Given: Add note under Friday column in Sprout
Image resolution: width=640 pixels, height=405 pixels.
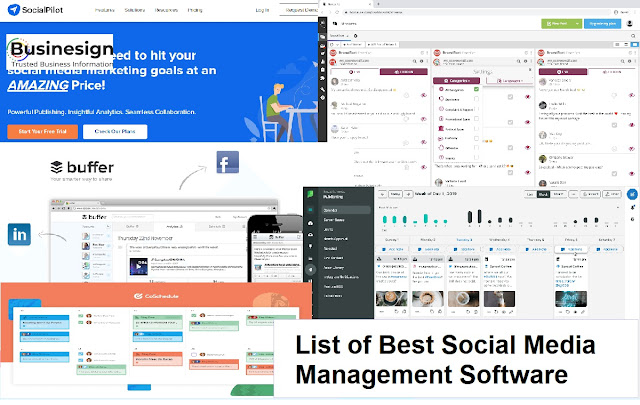Looking at the screenshot, I should [571, 249].
